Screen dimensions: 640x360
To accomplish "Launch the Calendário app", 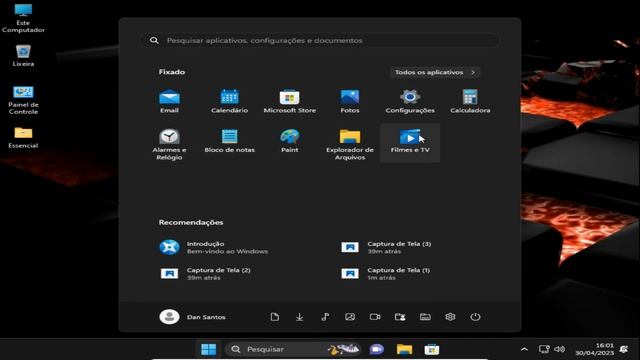I will [x=229, y=102].
